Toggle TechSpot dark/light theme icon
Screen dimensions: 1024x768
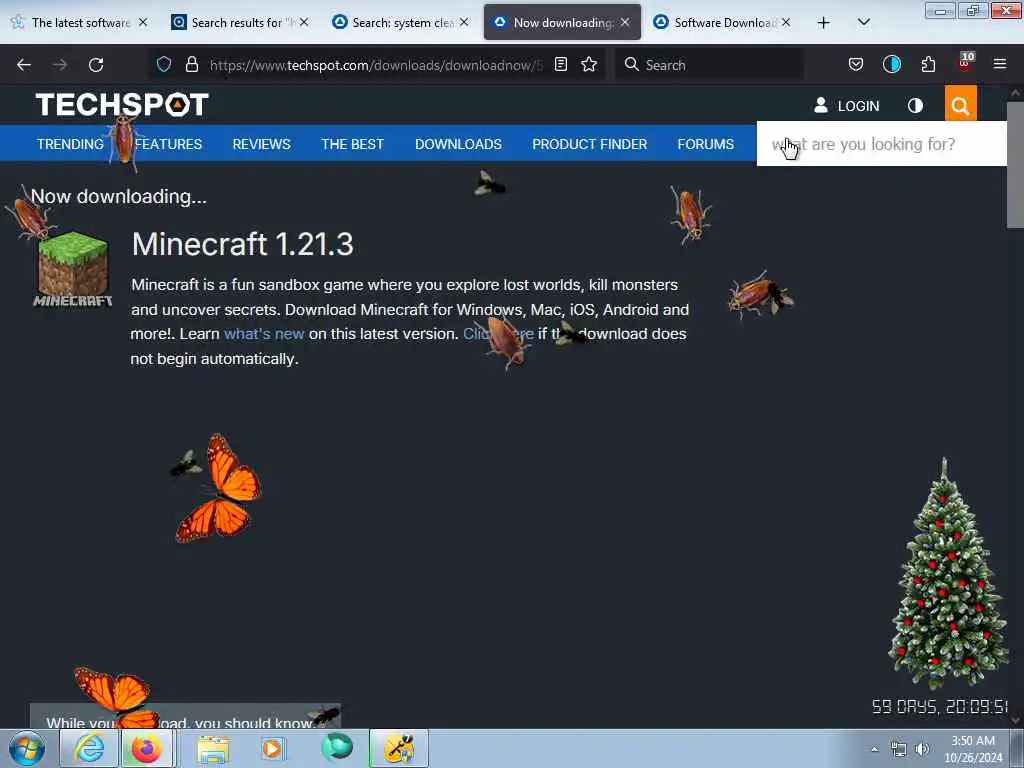(x=915, y=106)
